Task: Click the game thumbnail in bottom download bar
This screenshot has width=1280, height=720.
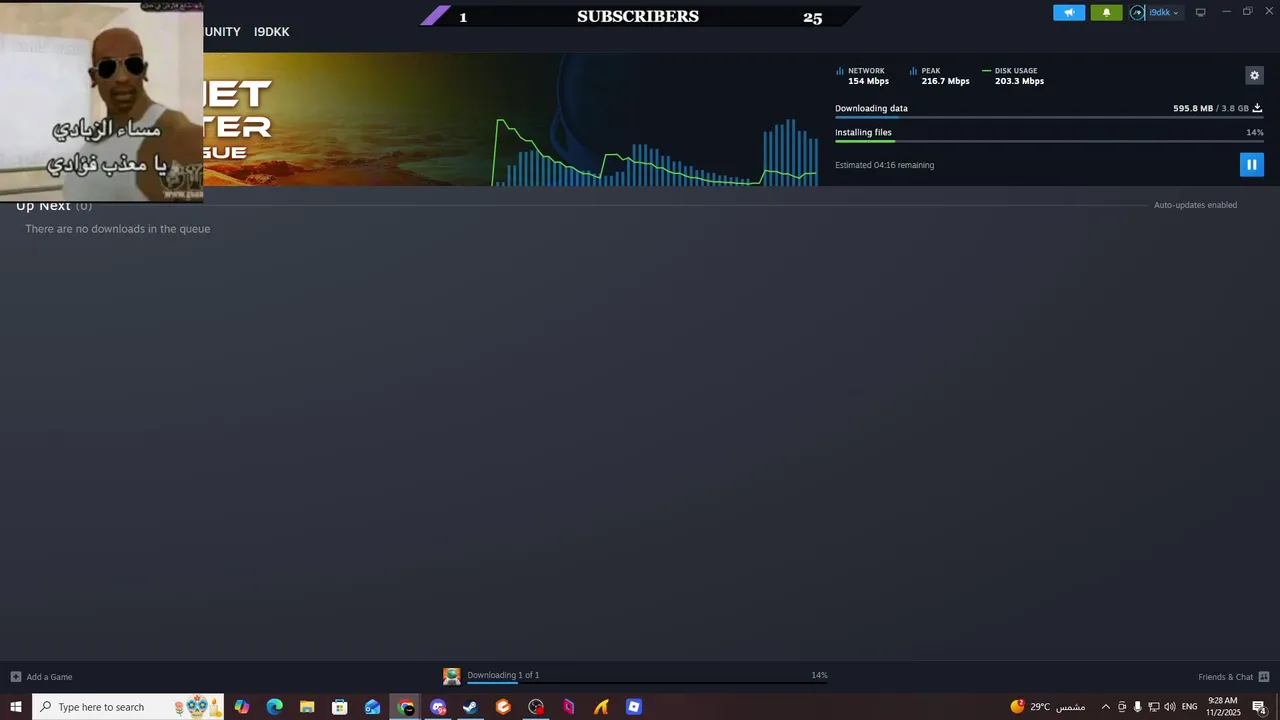Action: click(452, 677)
